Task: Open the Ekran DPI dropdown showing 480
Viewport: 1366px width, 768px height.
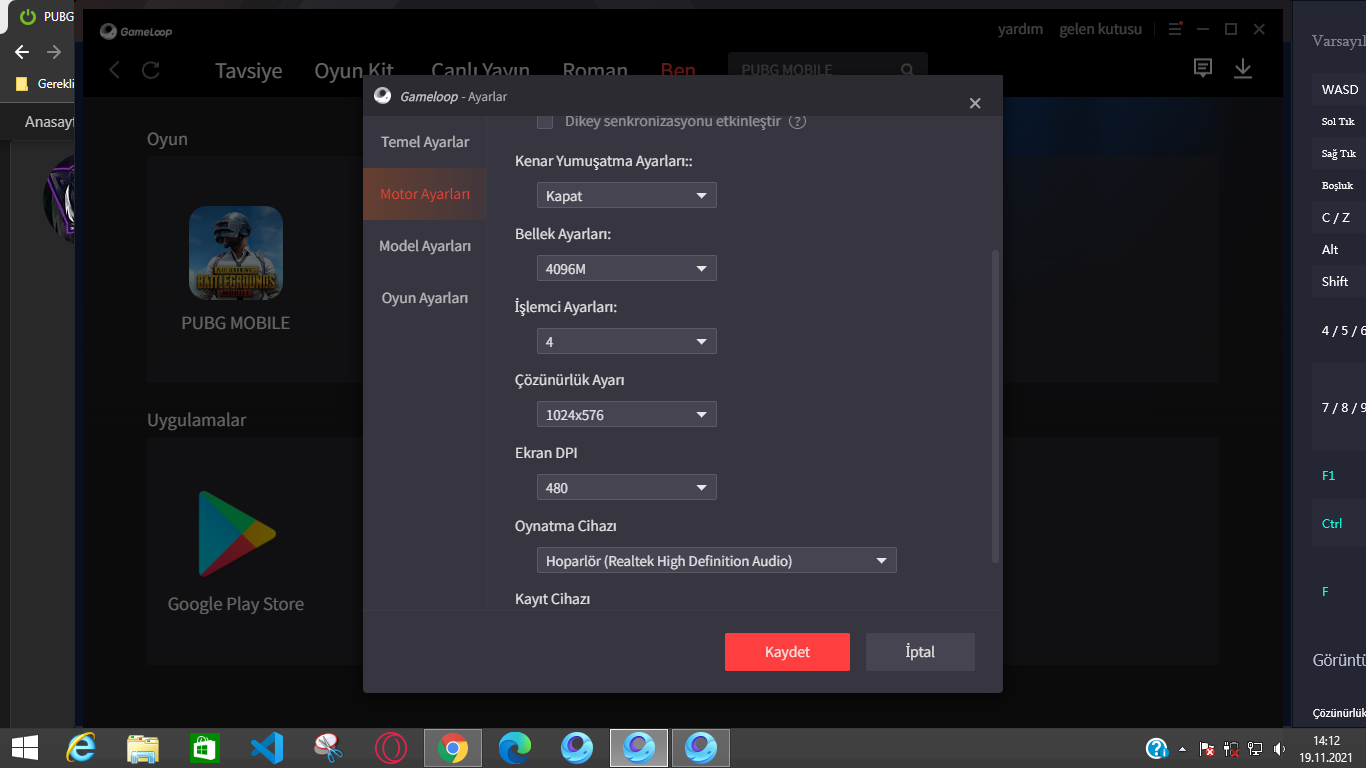Action: 627,487
